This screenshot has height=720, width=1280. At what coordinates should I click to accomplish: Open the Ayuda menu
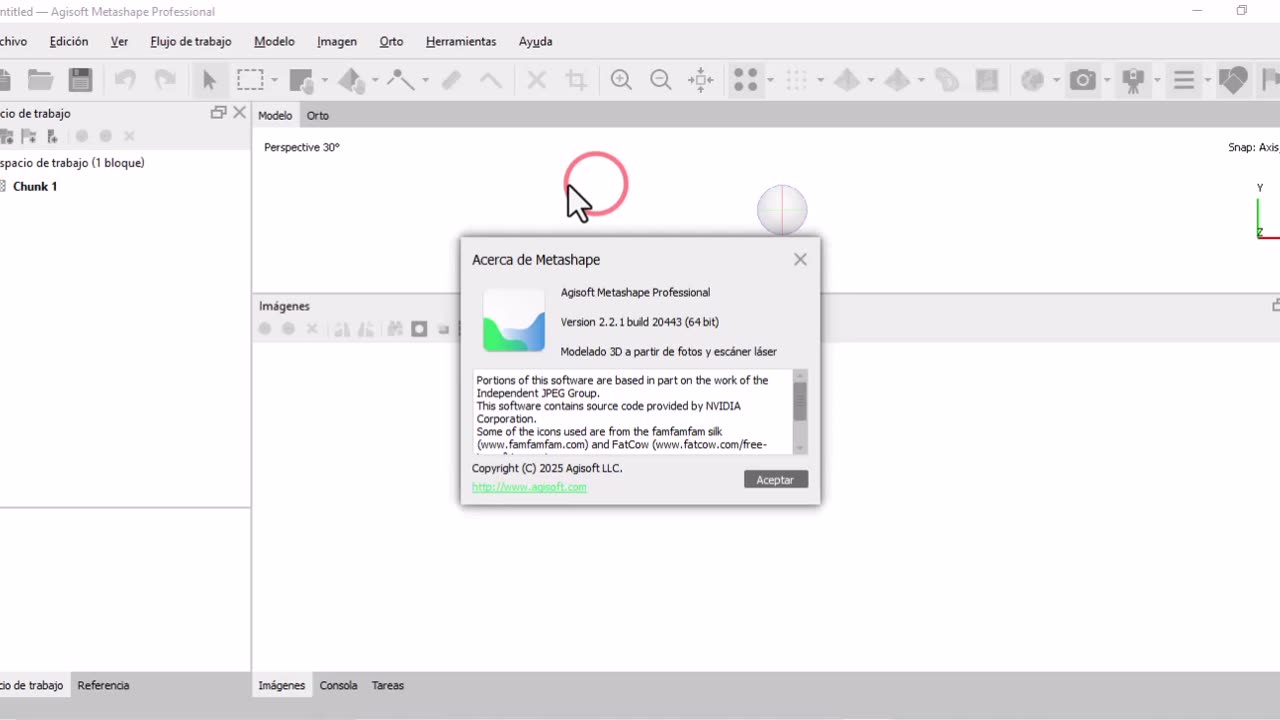[x=535, y=41]
